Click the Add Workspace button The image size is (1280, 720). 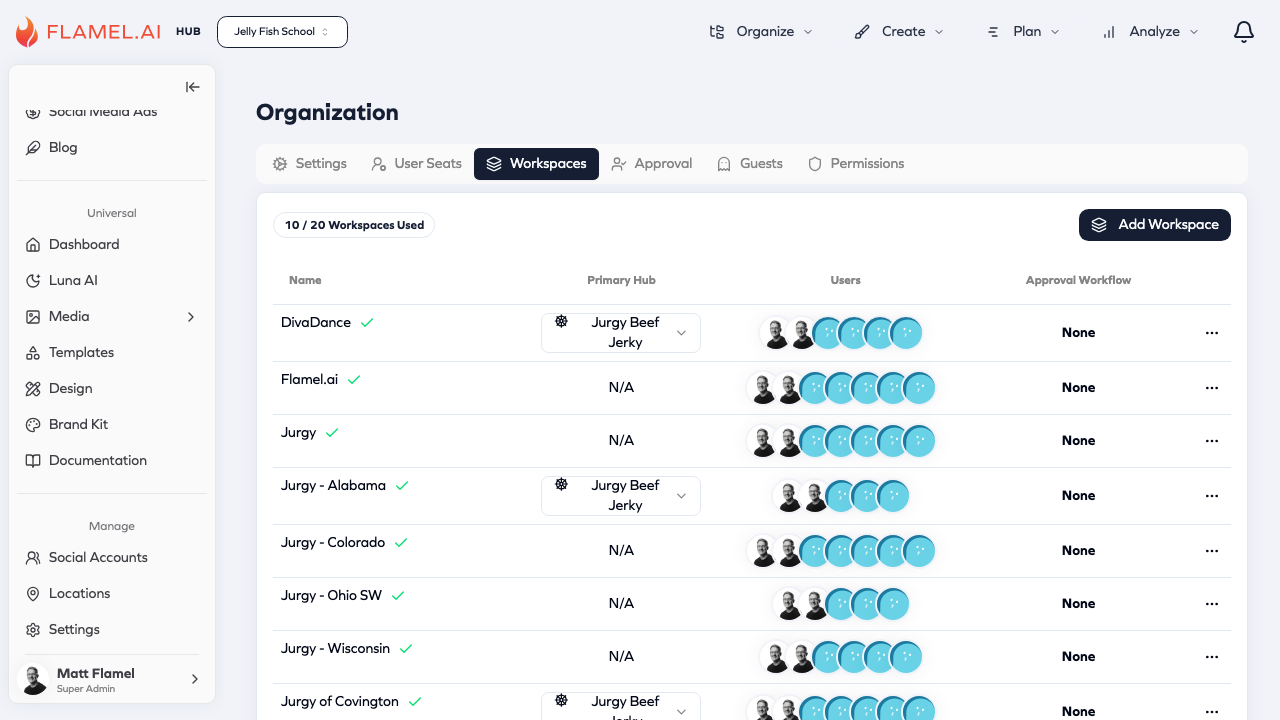1155,225
